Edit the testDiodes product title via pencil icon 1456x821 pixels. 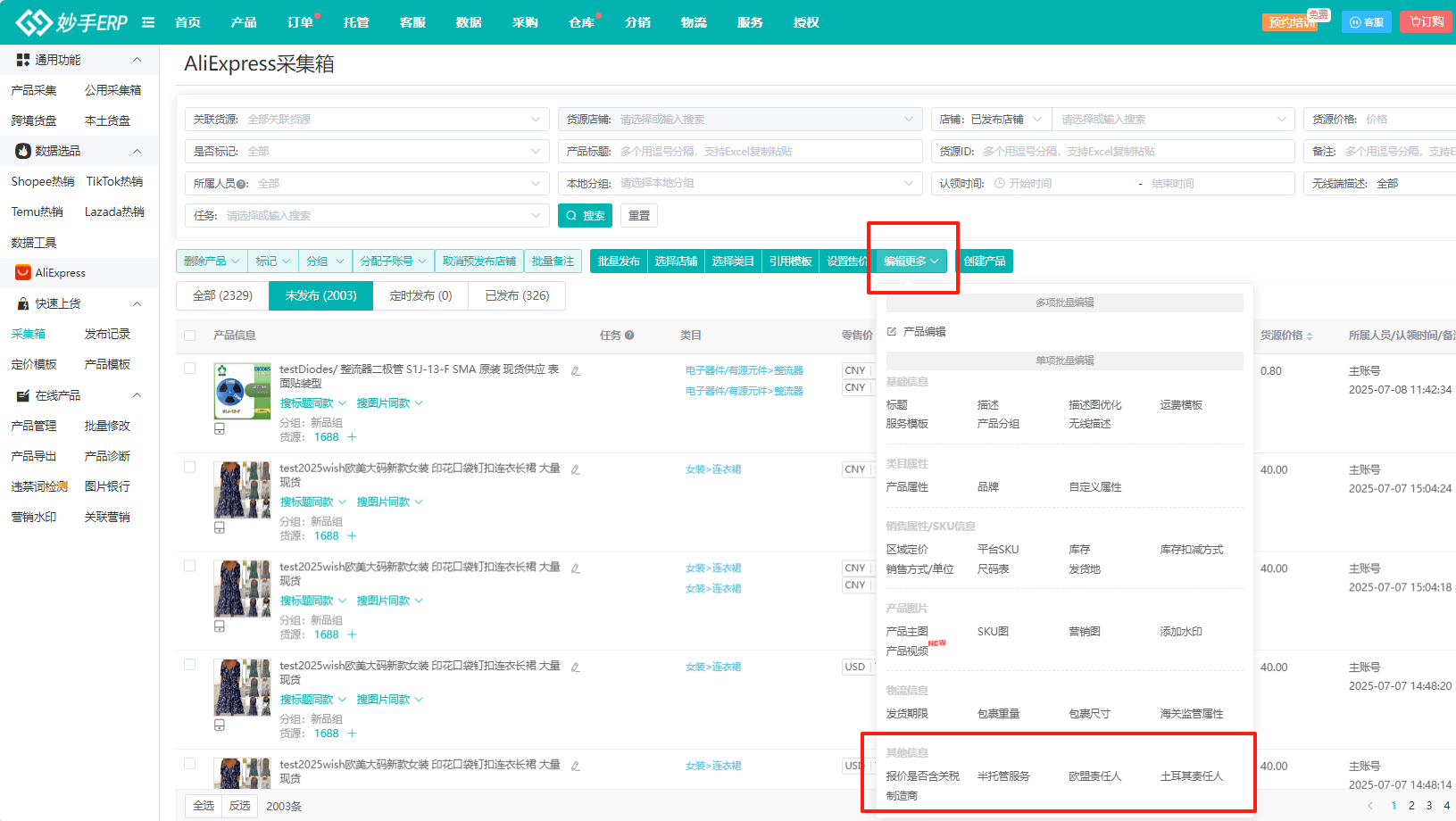tap(576, 370)
